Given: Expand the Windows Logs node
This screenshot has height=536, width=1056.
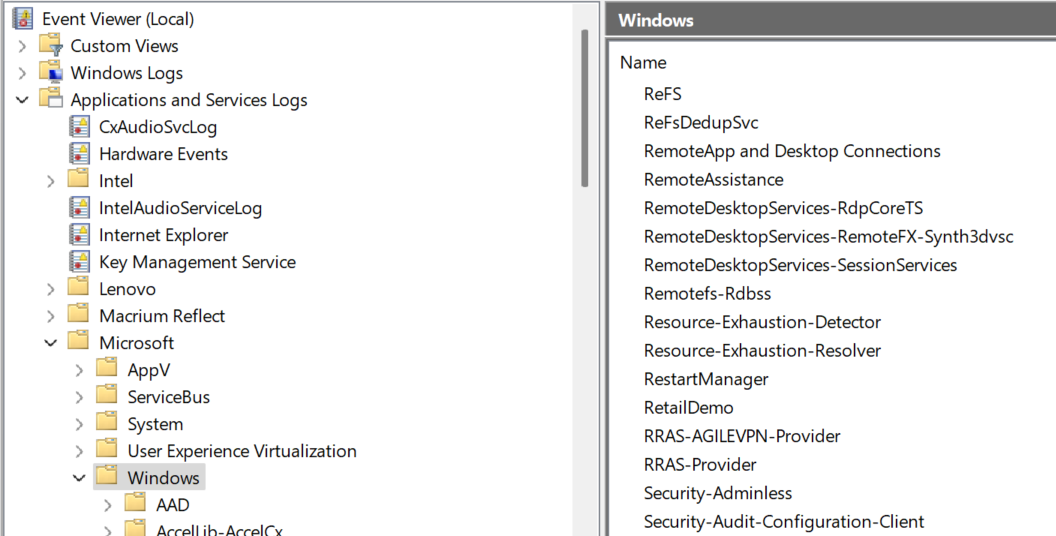Looking at the screenshot, I should pos(22,73).
